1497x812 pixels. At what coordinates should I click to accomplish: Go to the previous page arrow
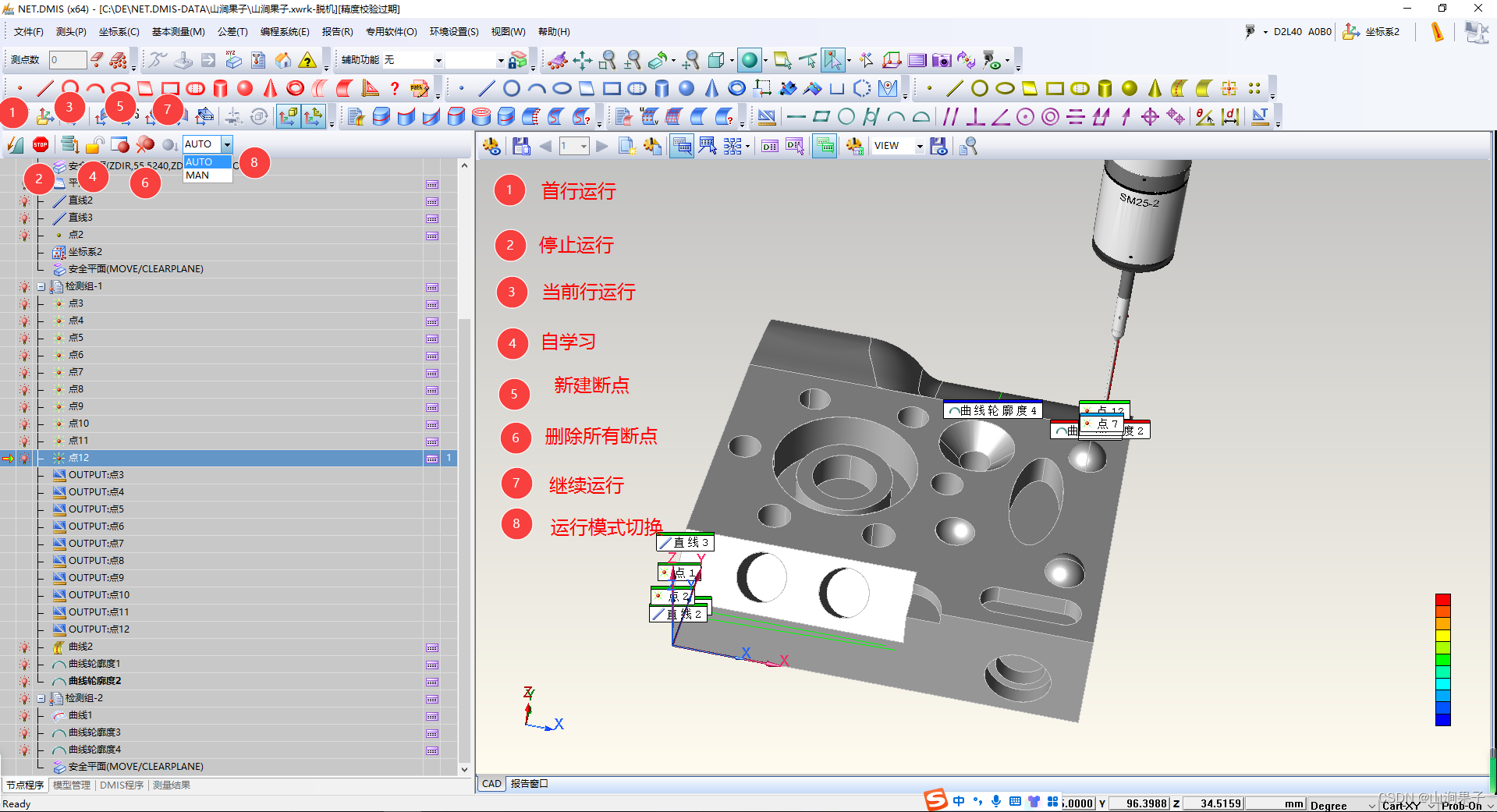point(545,146)
